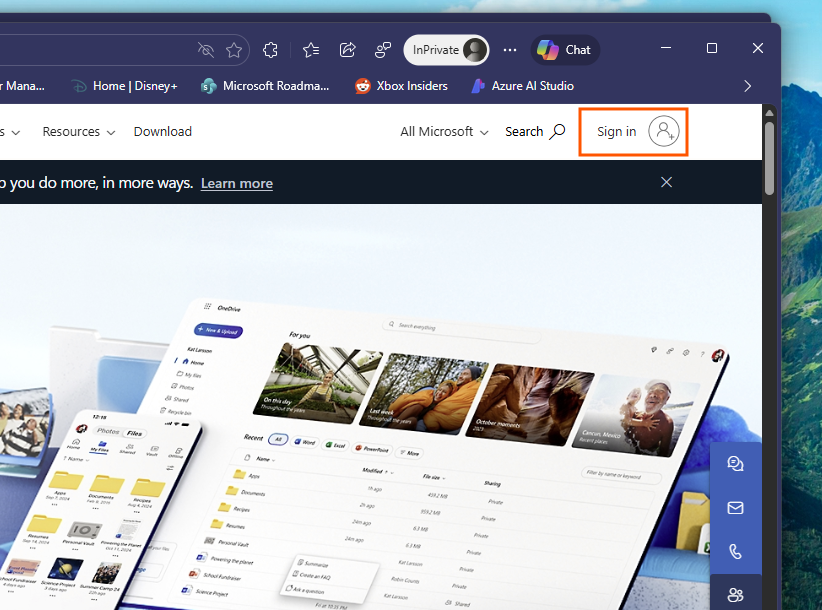Open Copilot Chat button
This screenshot has height=610, width=822.
[x=565, y=50]
